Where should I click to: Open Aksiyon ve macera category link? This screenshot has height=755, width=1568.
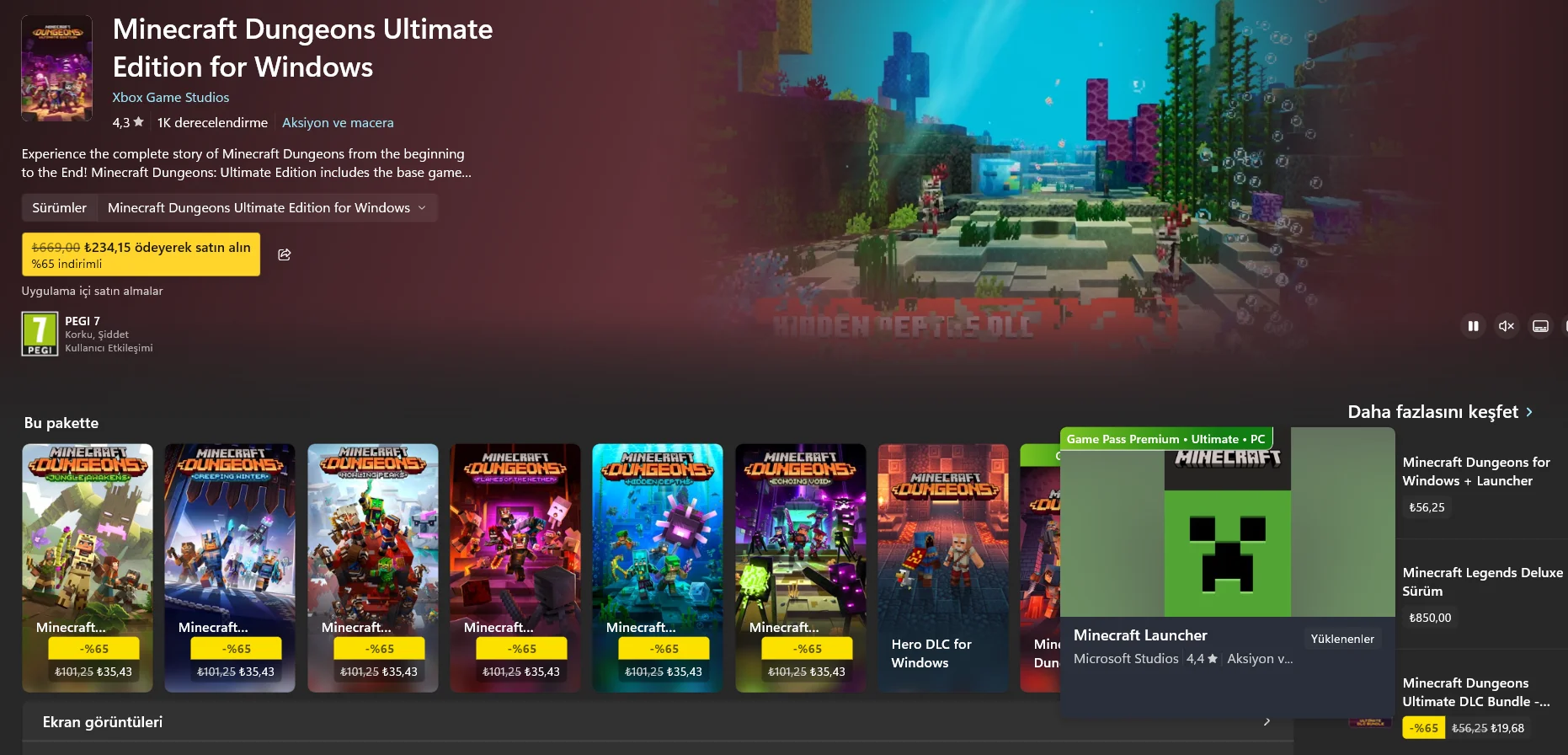click(x=338, y=123)
